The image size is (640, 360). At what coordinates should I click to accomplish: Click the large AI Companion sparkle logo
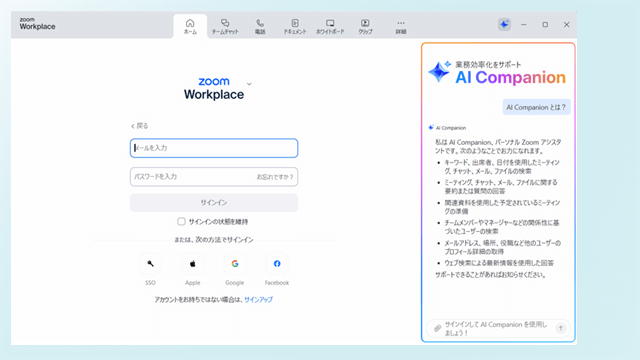pyautogui.click(x=440, y=71)
